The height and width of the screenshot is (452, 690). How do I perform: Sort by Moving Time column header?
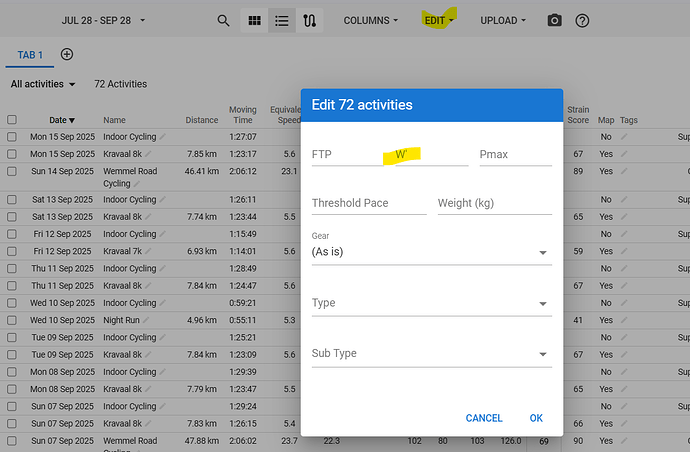242,115
